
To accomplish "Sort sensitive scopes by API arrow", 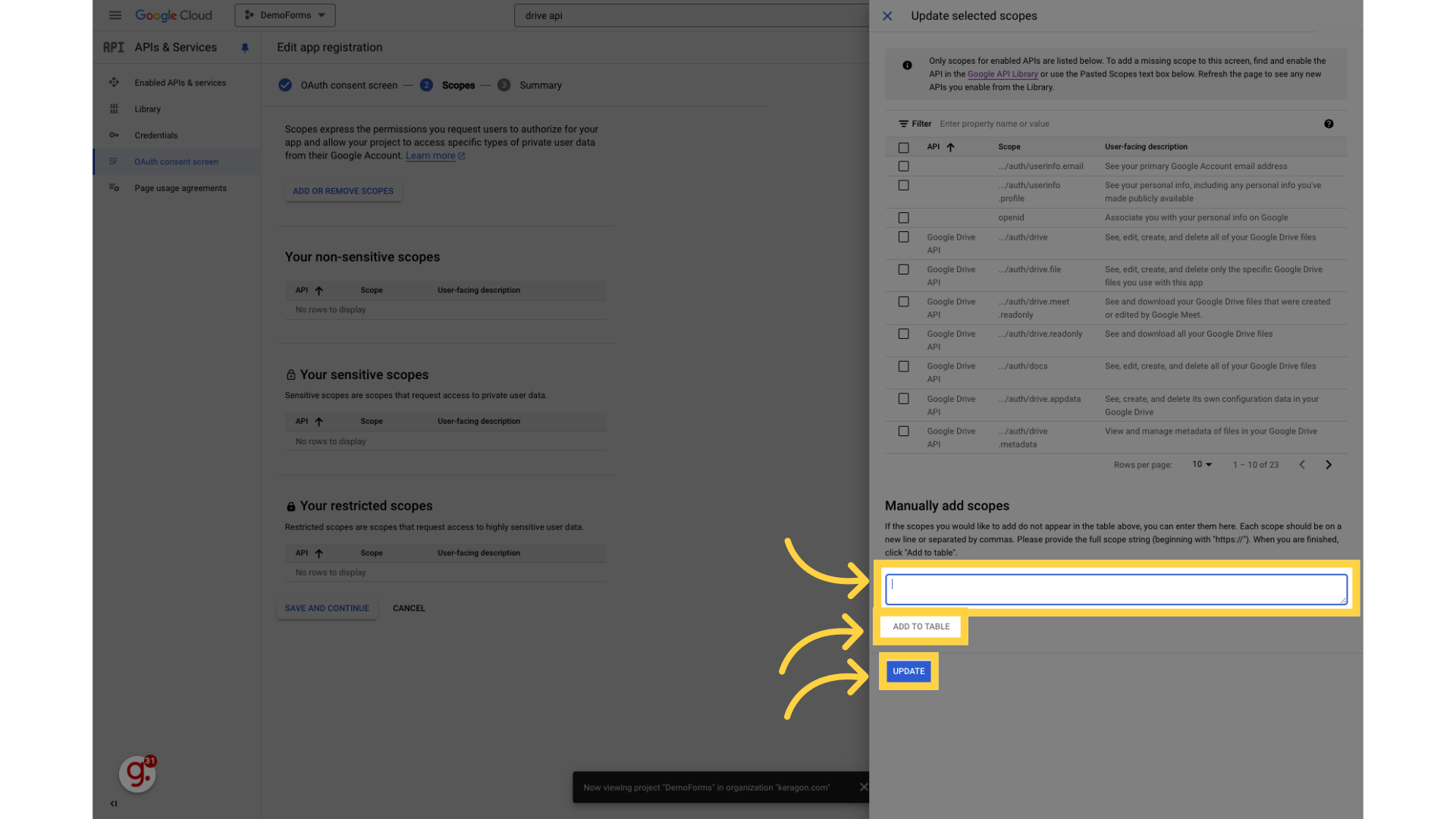I will pyautogui.click(x=319, y=422).
